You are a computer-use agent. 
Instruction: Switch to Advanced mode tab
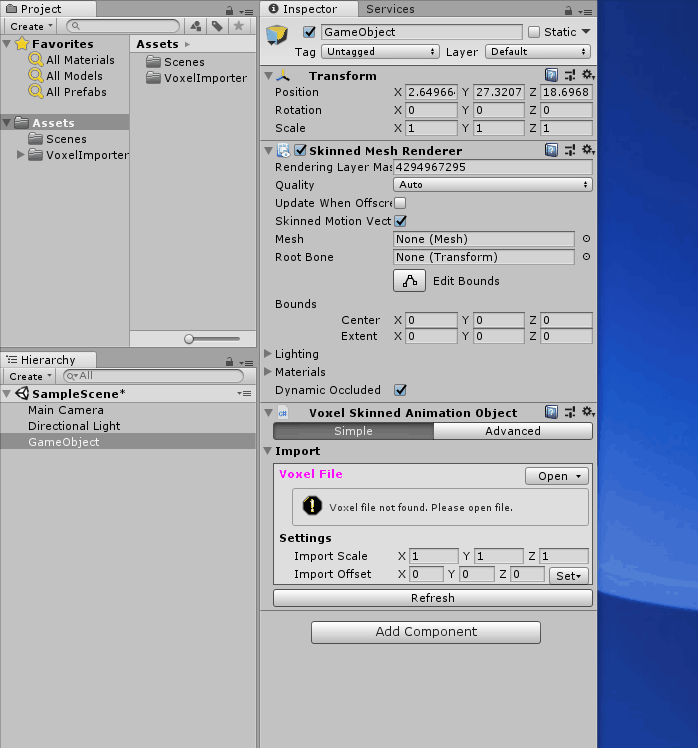point(513,431)
